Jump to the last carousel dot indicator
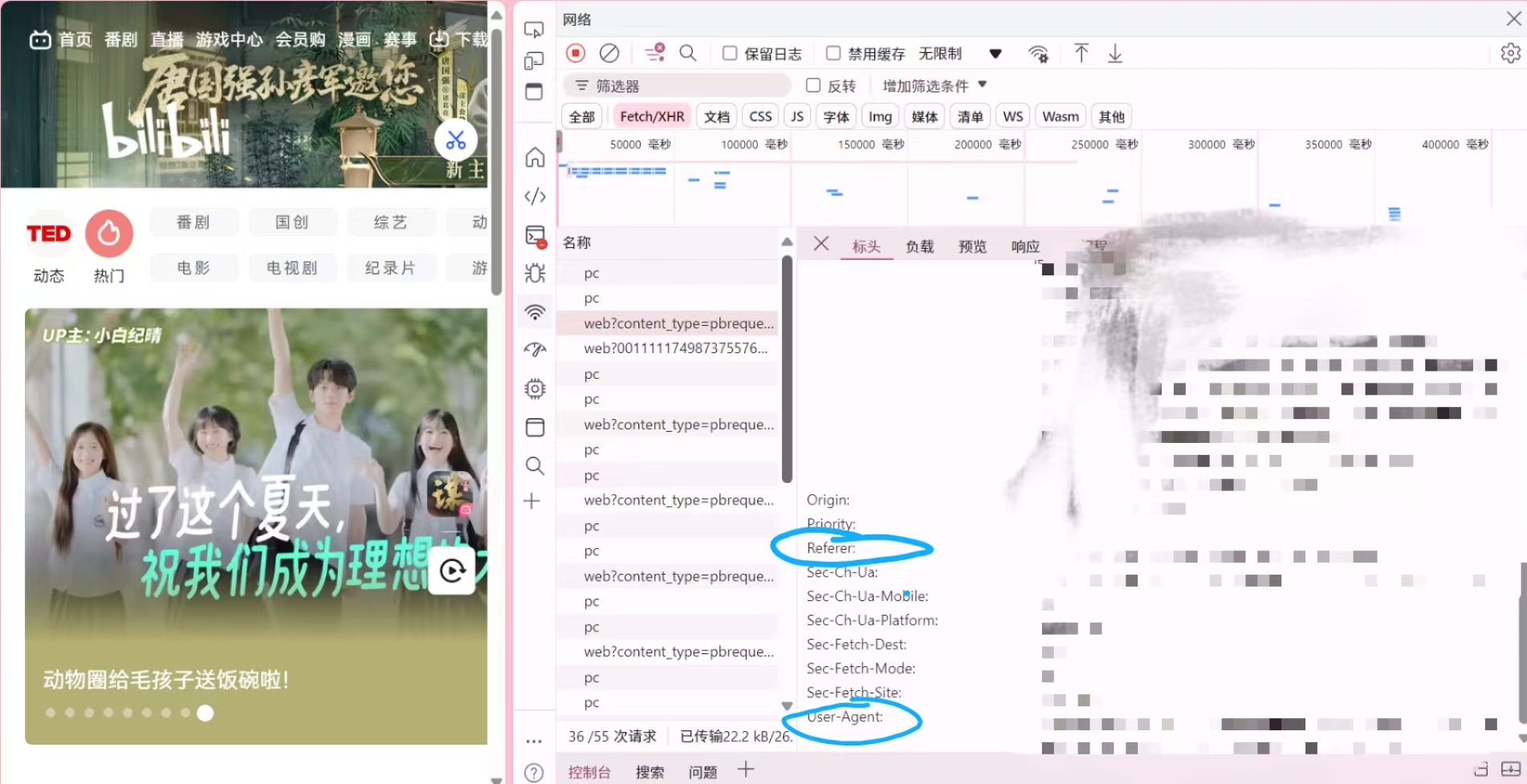This screenshot has height=784, width=1527. pos(206,713)
